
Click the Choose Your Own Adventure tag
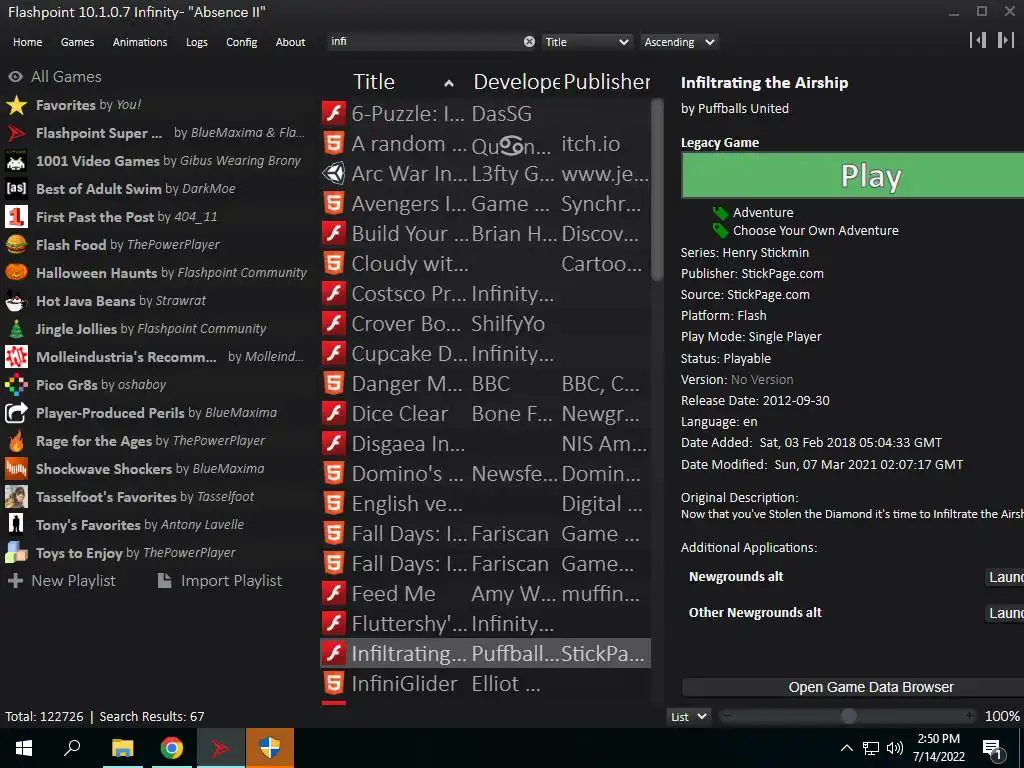tap(816, 231)
